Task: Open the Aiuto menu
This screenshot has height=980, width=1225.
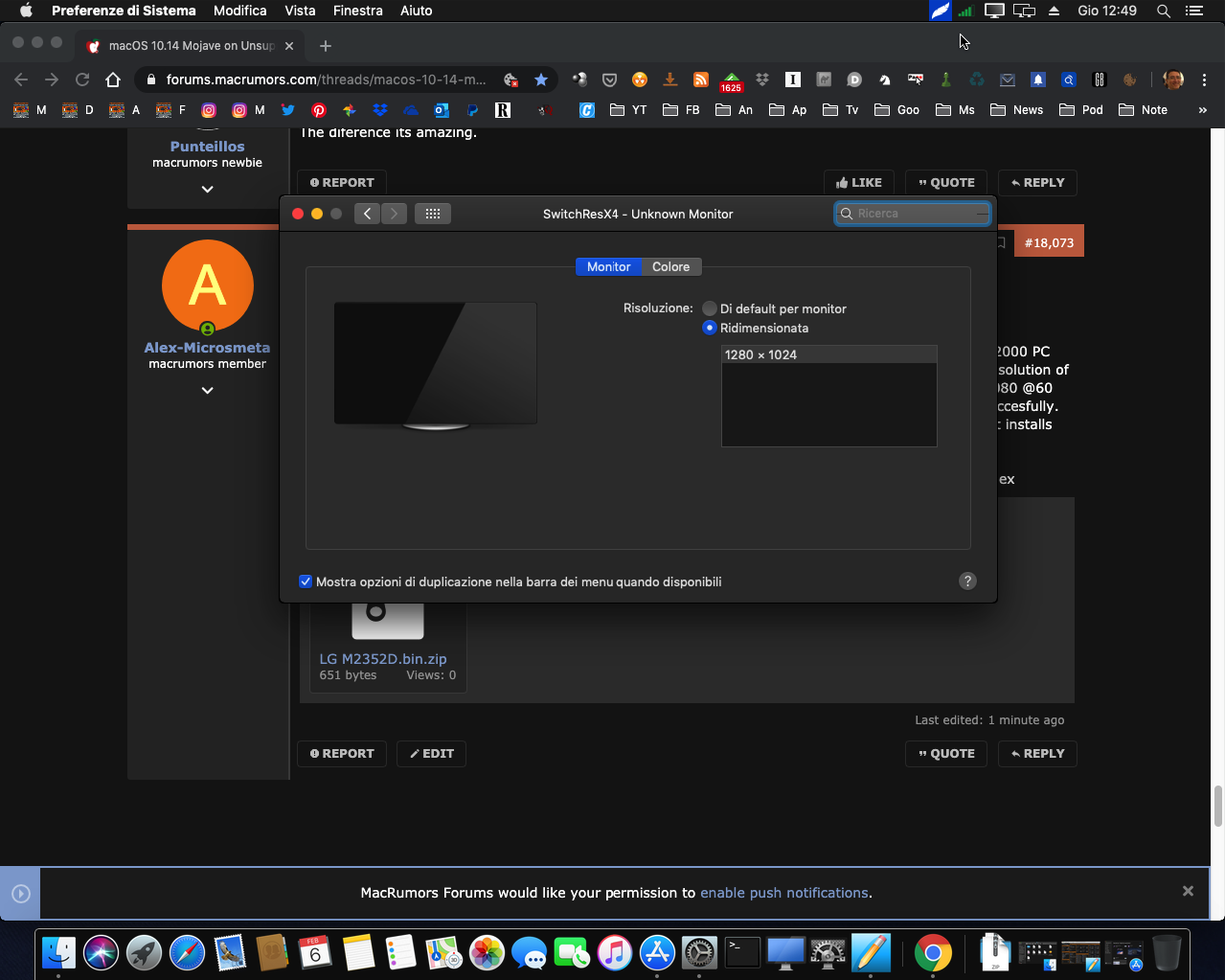Action: click(416, 11)
